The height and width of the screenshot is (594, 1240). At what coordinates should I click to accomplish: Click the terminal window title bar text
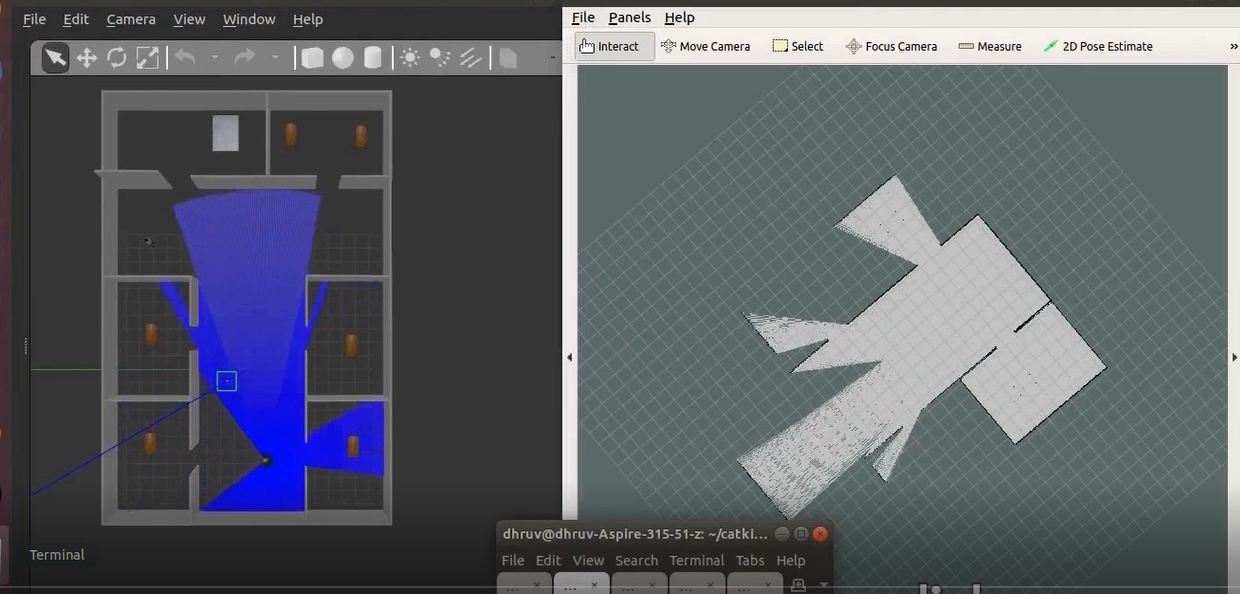[x=635, y=534]
